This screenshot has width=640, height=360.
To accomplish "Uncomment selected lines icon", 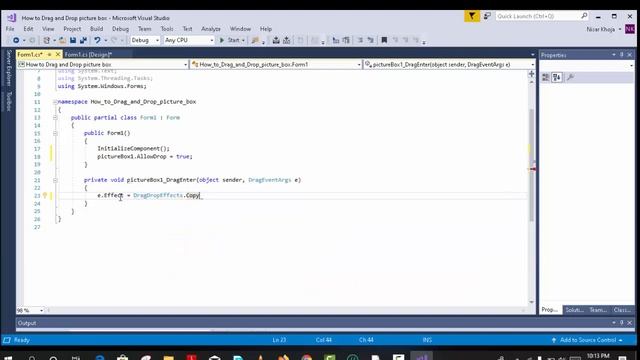I will tap(371, 40).
